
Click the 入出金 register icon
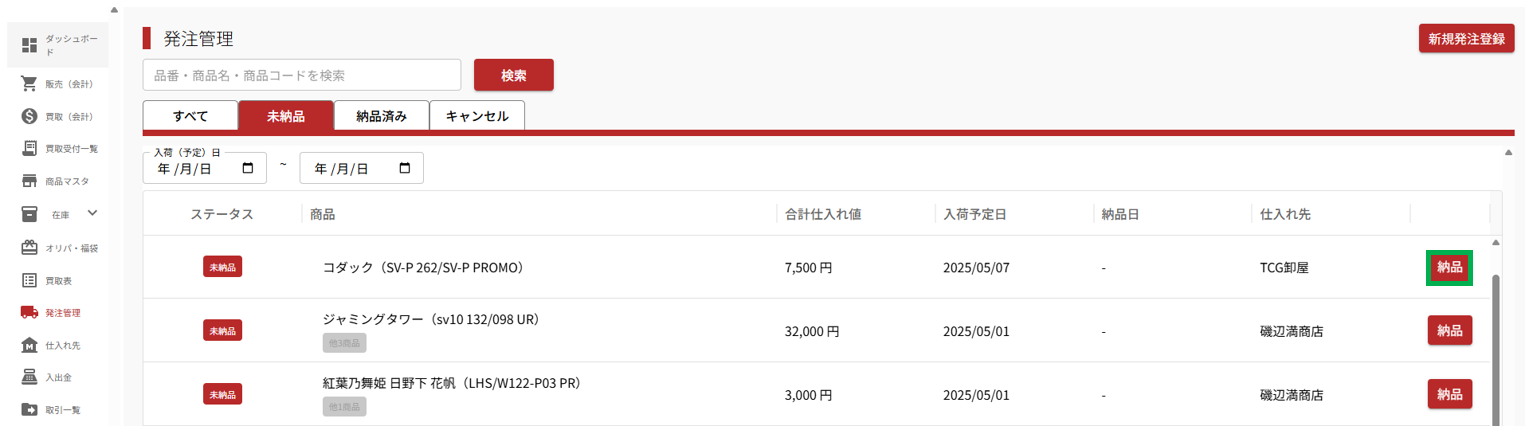[29, 377]
